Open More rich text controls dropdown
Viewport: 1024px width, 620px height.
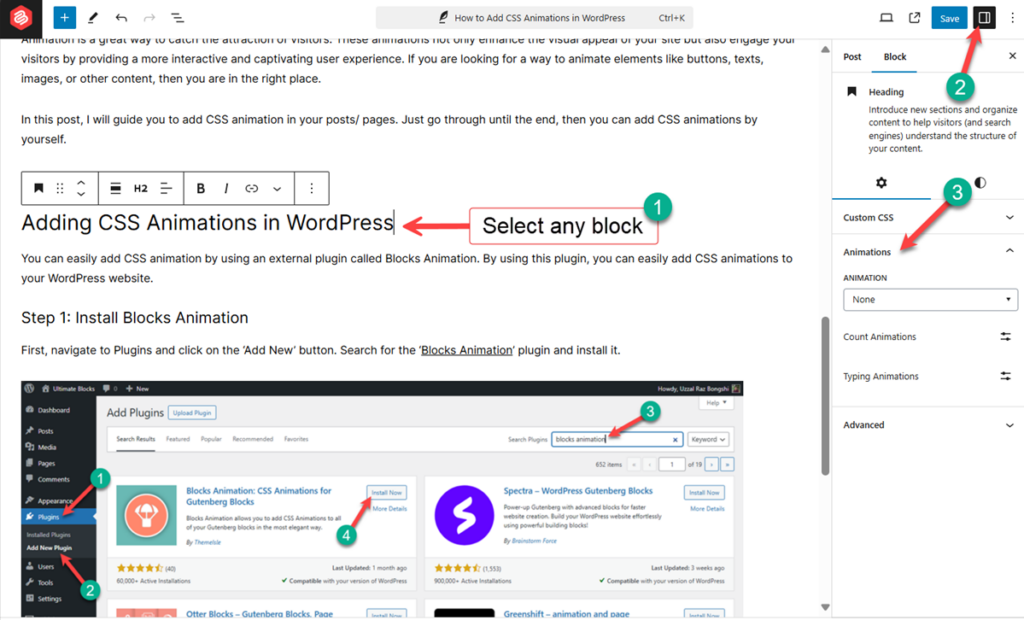(277, 188)
